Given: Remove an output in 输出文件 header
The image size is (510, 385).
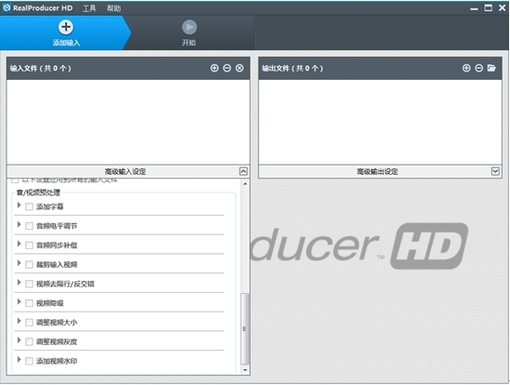Looking at the screenshot, I should coord(479,68).
